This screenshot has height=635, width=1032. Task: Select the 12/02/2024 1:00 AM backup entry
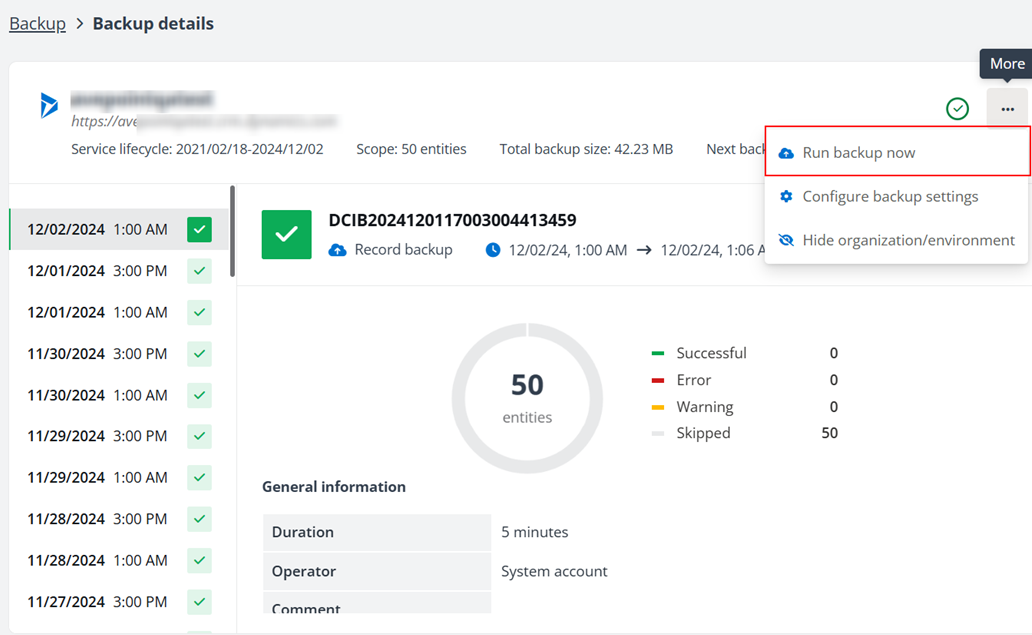pyautogui.click(x=97, y=230)
